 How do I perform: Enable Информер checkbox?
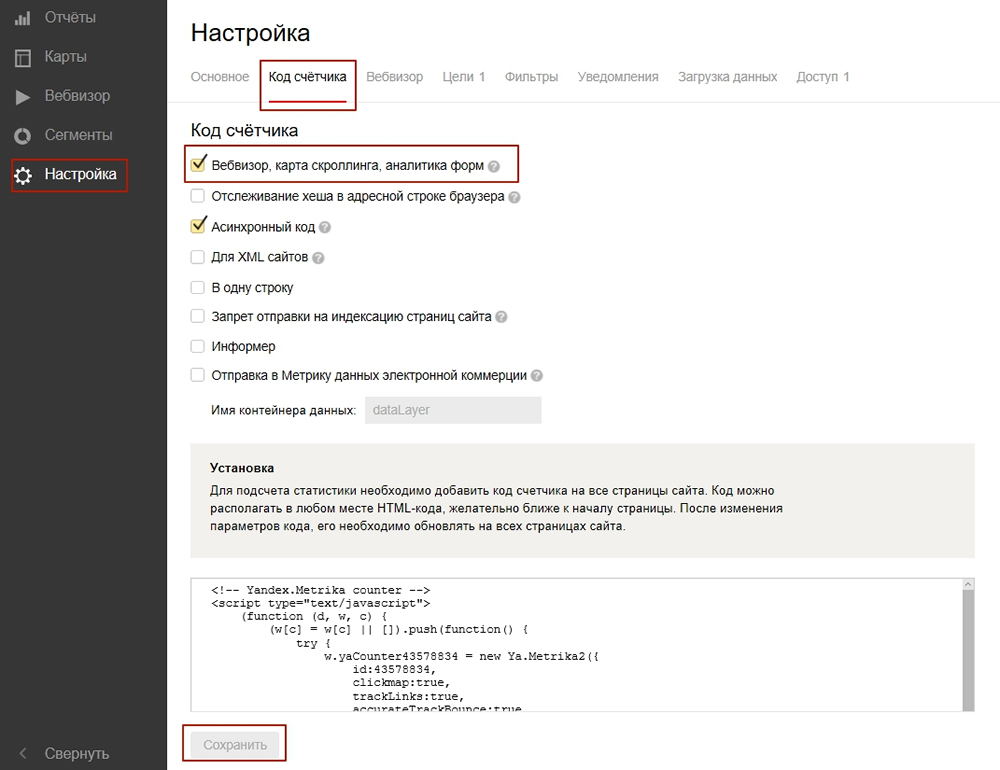point(197,346)
